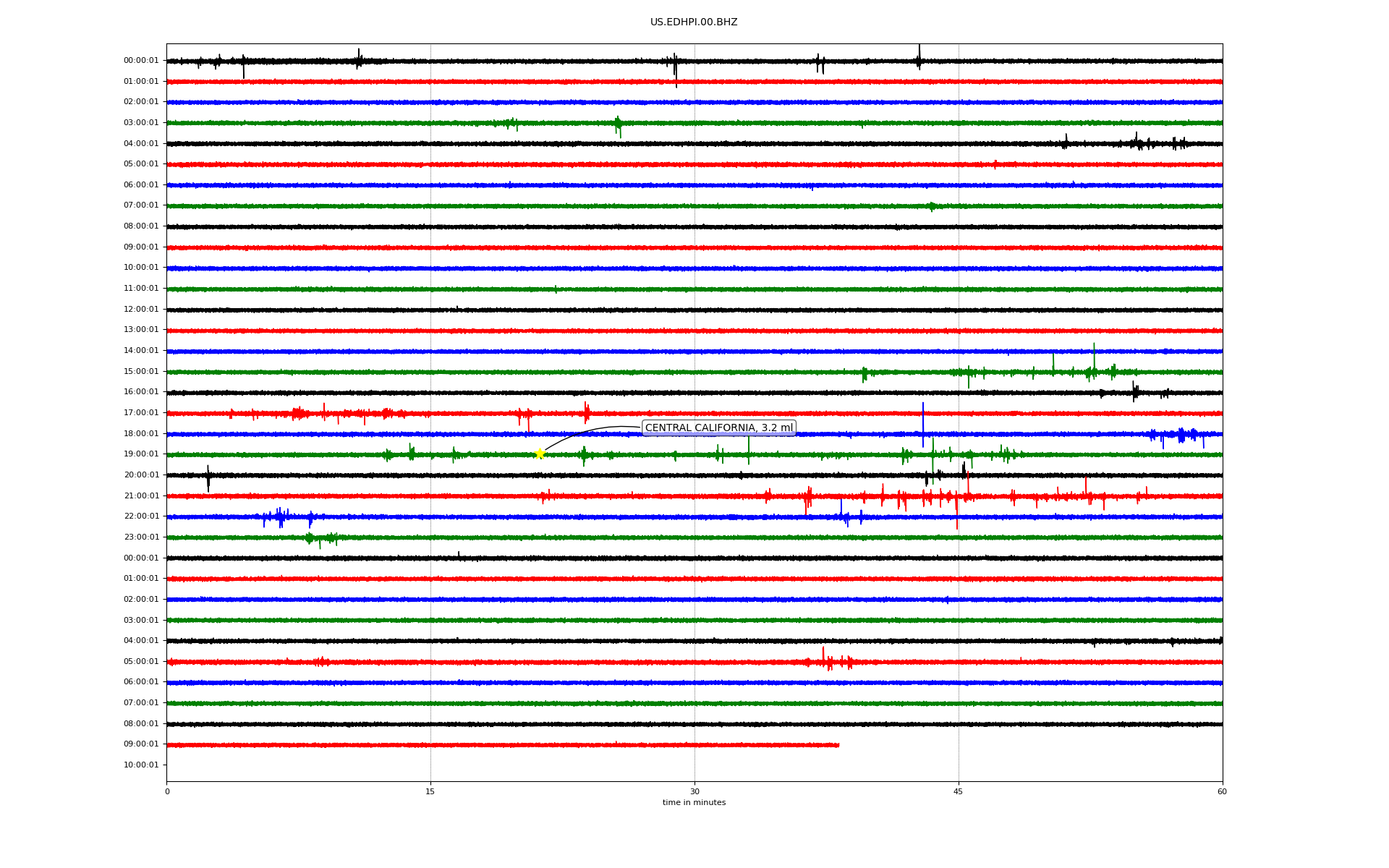
Task: Click the x-axis tick label 0
Action: click(167, 791)
